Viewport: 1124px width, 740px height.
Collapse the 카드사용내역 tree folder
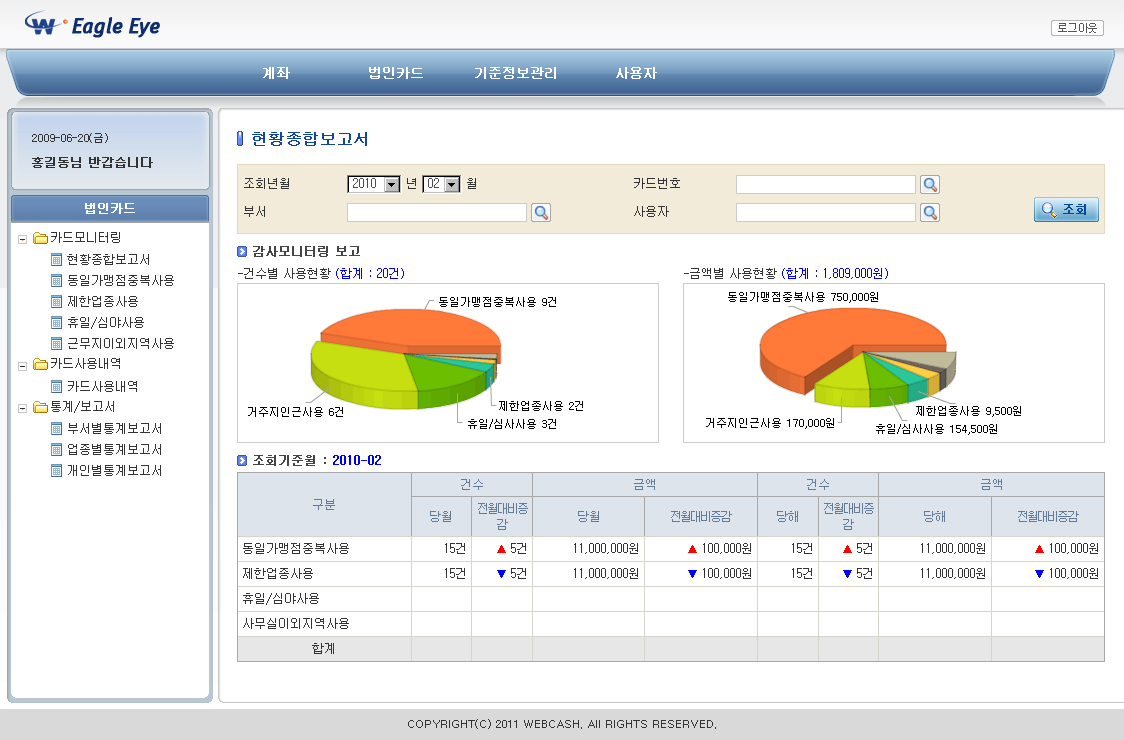coord(23,365)
